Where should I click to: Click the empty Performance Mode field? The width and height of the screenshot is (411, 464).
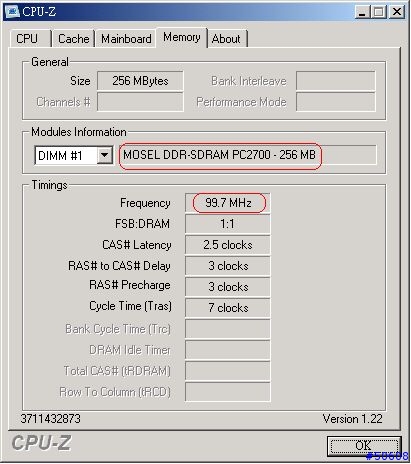(336, 102)
